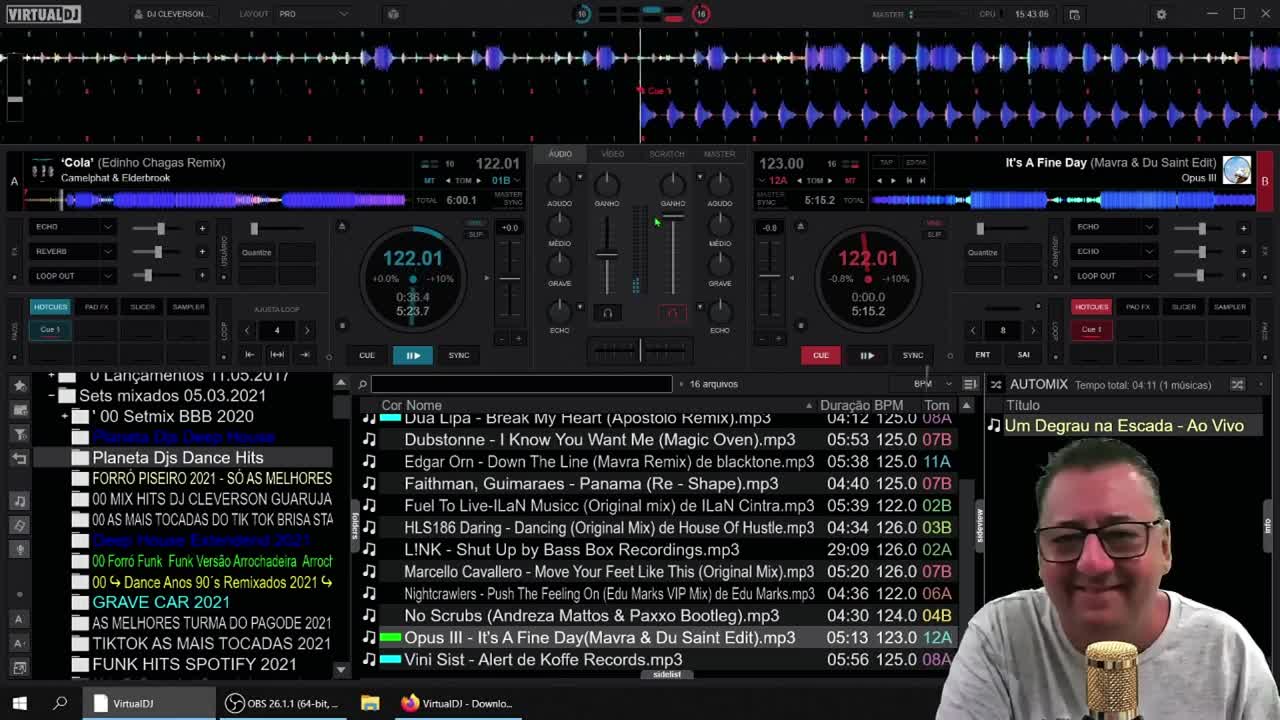Image resolution: width=1280 pixels, height=720 pixels.
Task: Click the loop out marker button on deck A
Action: click(304, 354)
